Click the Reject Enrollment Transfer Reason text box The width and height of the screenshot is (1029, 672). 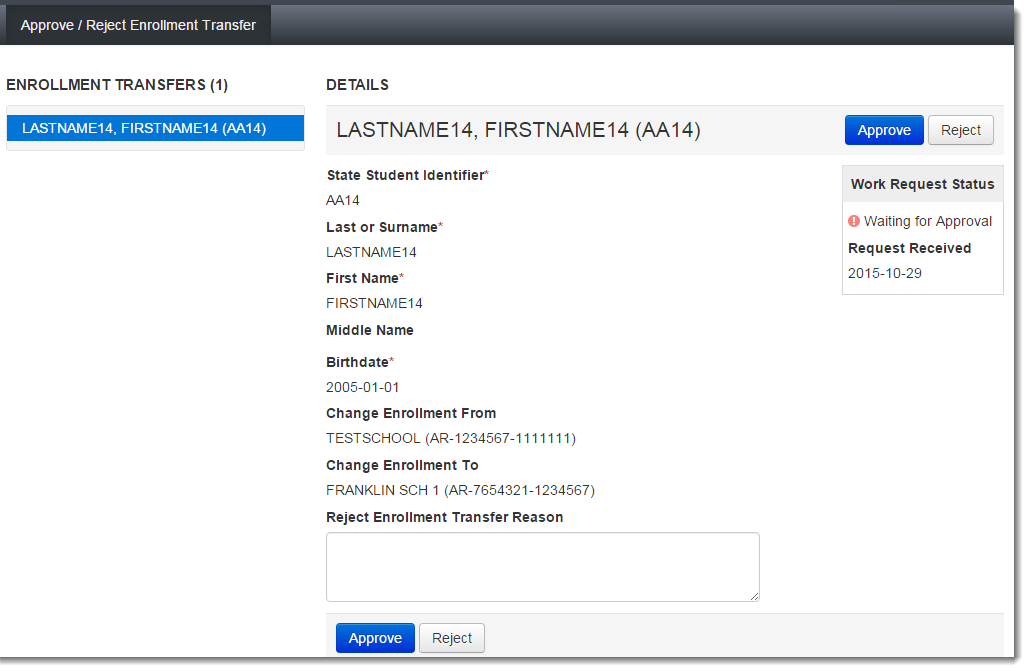[542, 566]
